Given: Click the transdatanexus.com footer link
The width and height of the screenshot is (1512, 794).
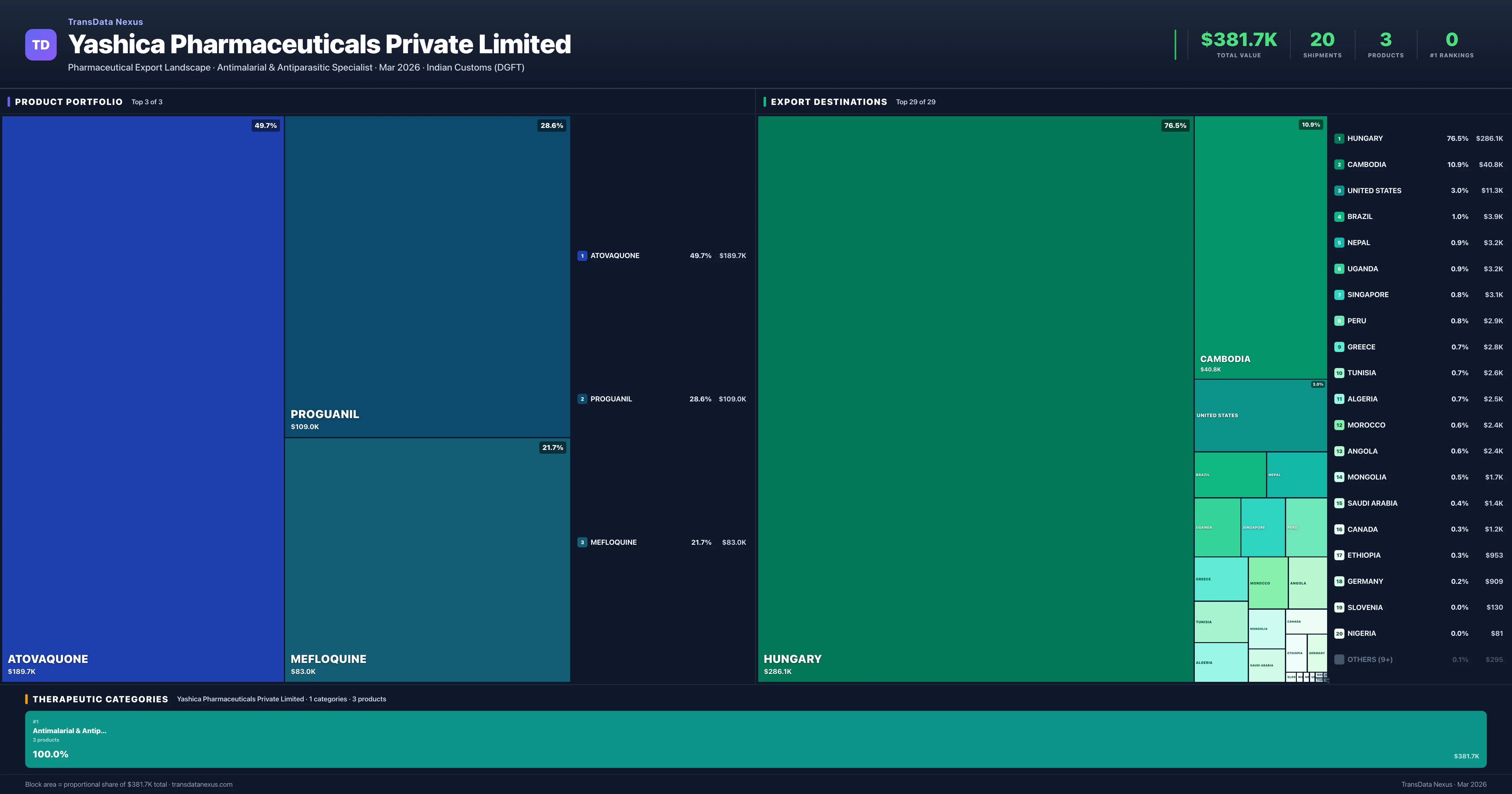Looking at the screenshot, I should 202,785.
